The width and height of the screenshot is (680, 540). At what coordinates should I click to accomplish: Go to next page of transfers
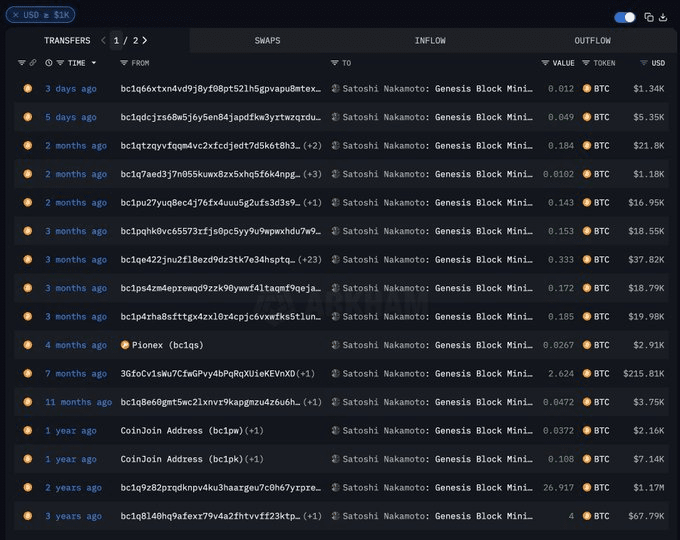pos(145,40)
